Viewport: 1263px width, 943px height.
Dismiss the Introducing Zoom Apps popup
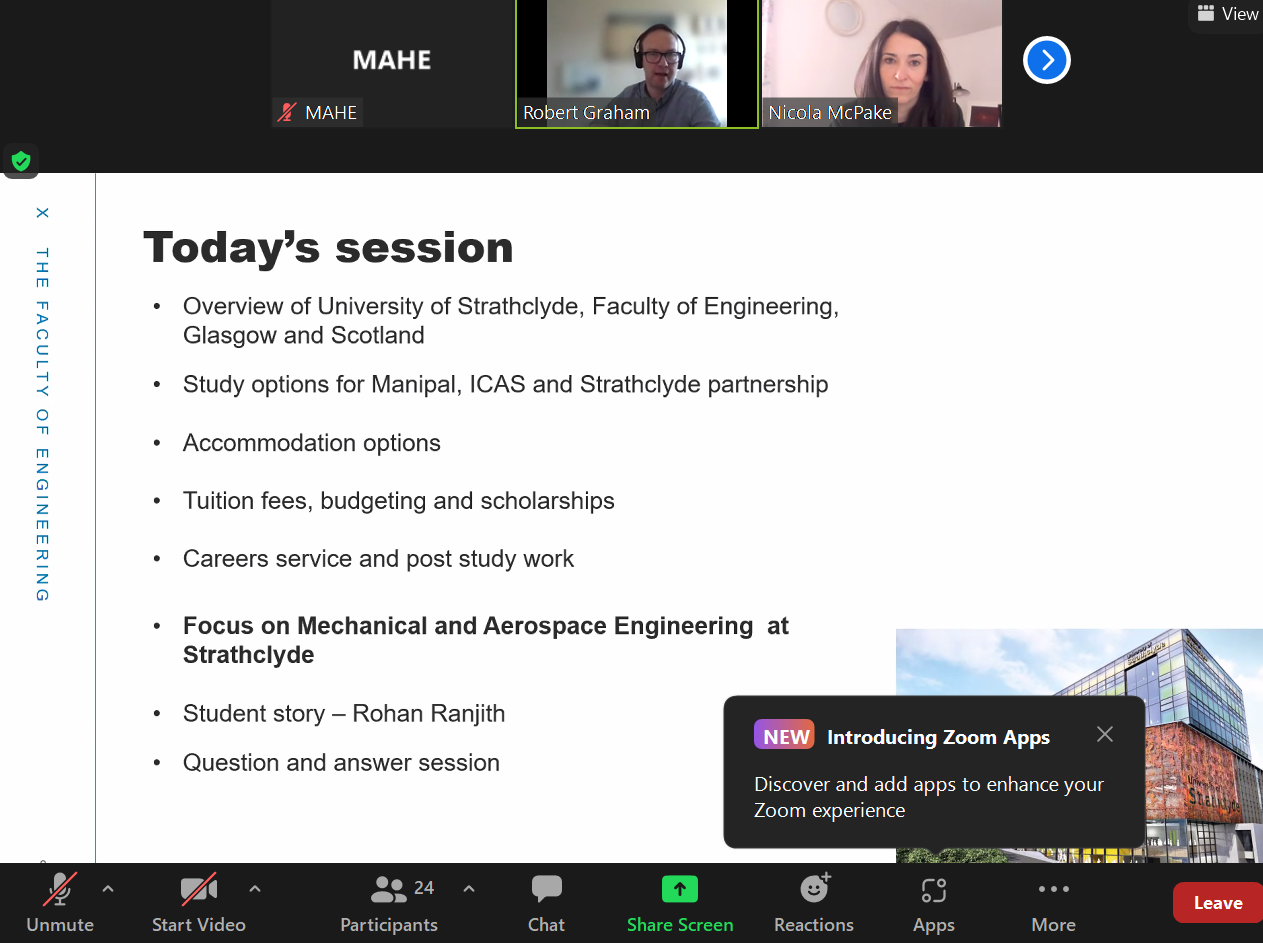pos(1104,734)
